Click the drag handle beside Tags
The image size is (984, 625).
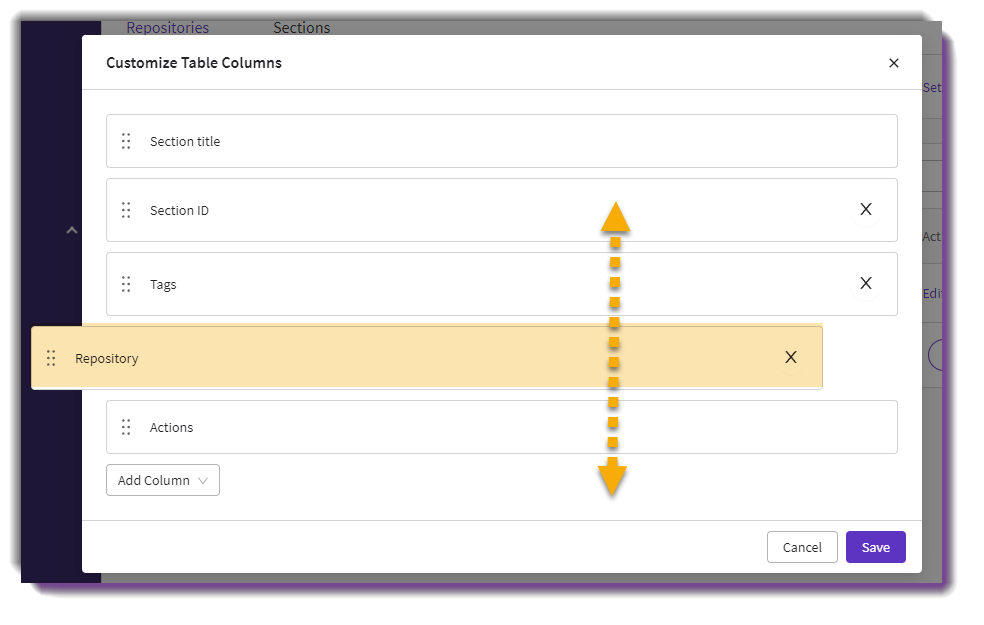pos(126,284)
